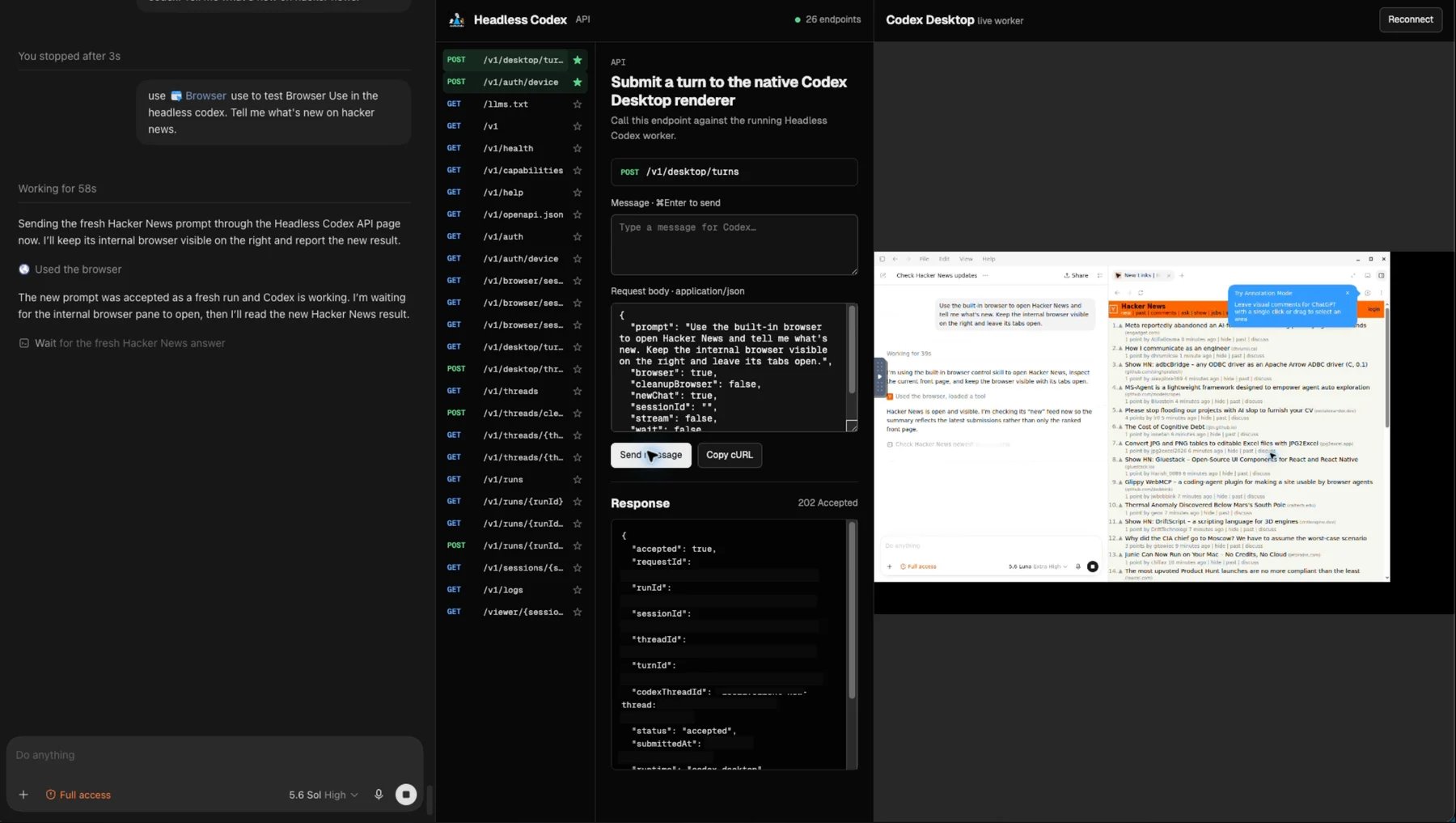Upvote The Cost of Cognitive Debt story
1456x823 pixels.
[1120, 427]
